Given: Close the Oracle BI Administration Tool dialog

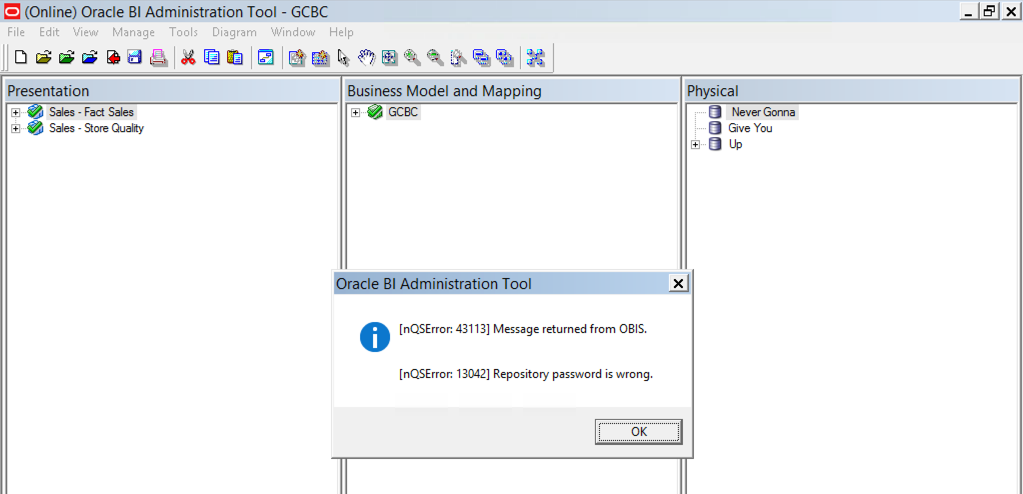Looking at the screenshot, I should click(x=679, y=283).
